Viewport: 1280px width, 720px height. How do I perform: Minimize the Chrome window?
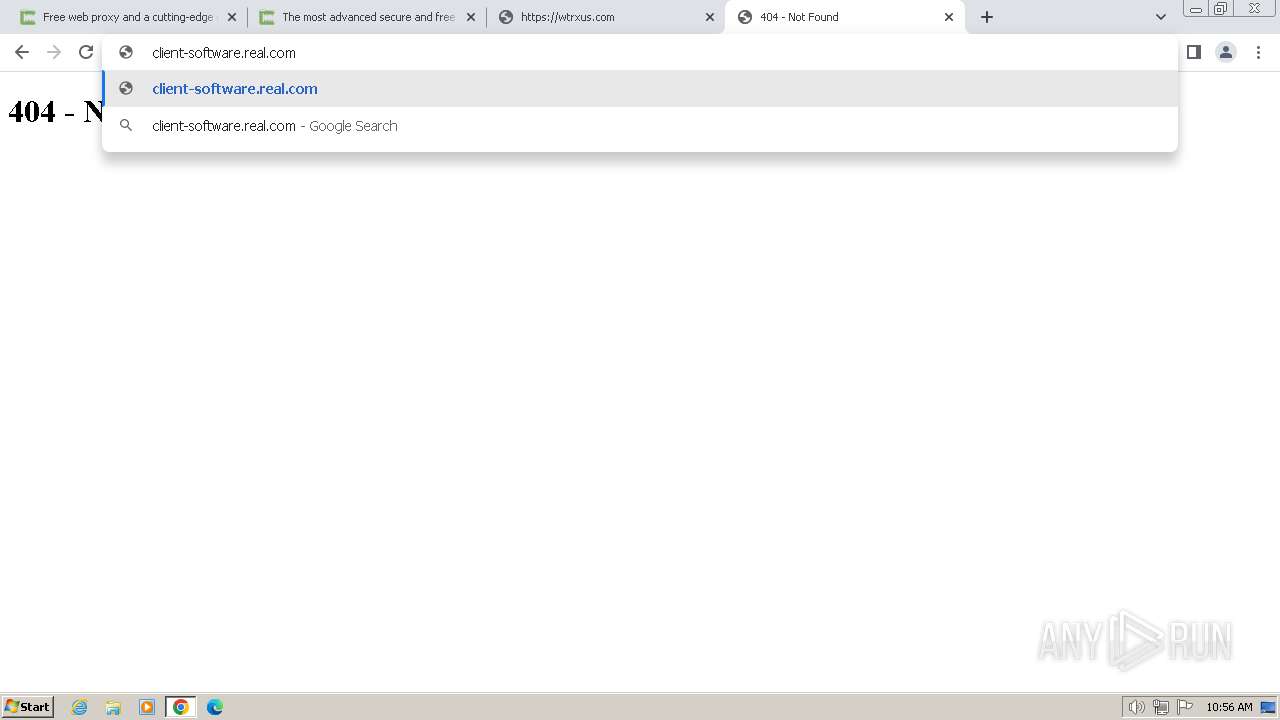tap(1196, 9)
